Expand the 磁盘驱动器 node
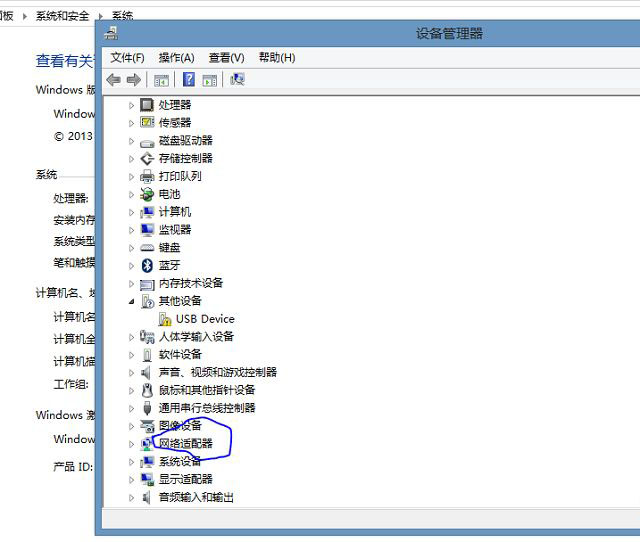Viewport: 640px width, 542px height. pos(131,141)
